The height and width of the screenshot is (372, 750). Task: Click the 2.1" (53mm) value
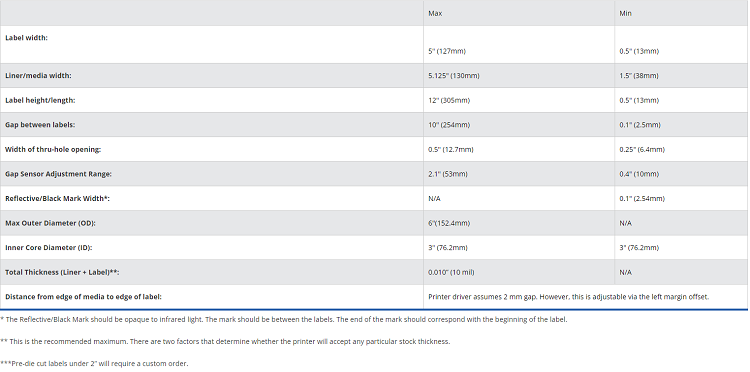click(x=448, y=174)
